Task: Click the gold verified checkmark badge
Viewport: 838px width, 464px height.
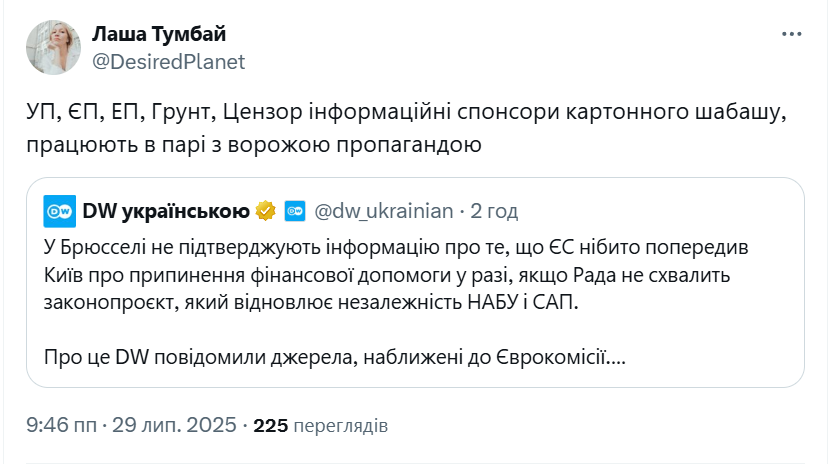Action: pyautogui.click(x=266, y=211)
